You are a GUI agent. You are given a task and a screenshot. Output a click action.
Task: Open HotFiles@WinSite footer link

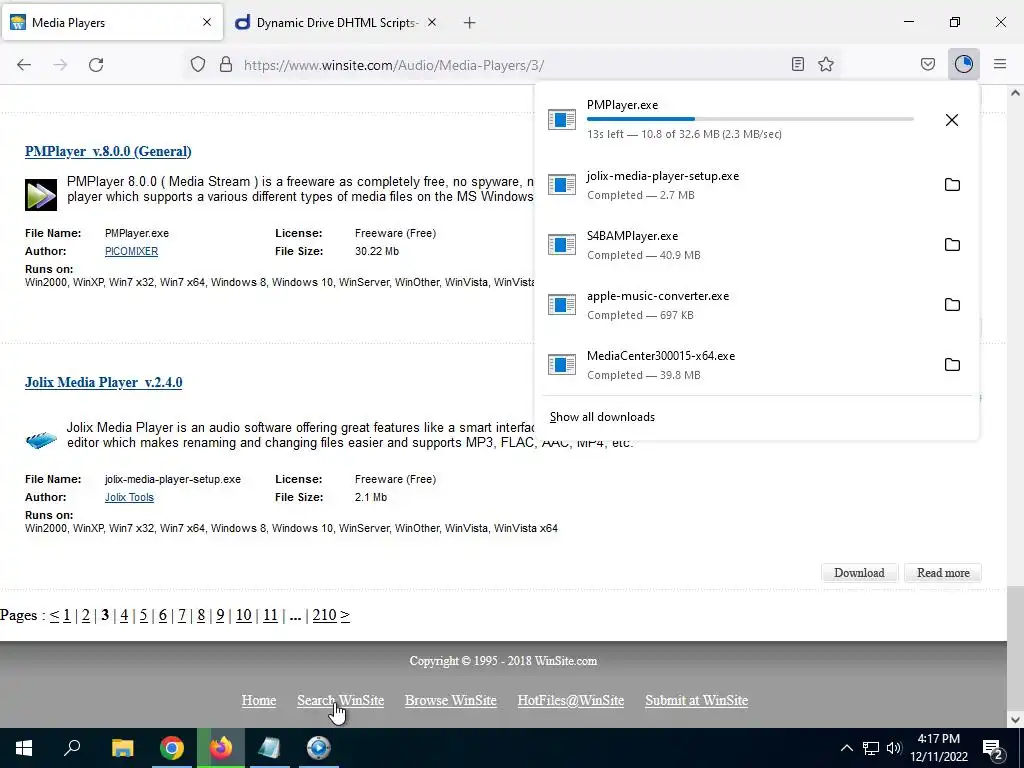pyautogui.click(x=571, y=700)
